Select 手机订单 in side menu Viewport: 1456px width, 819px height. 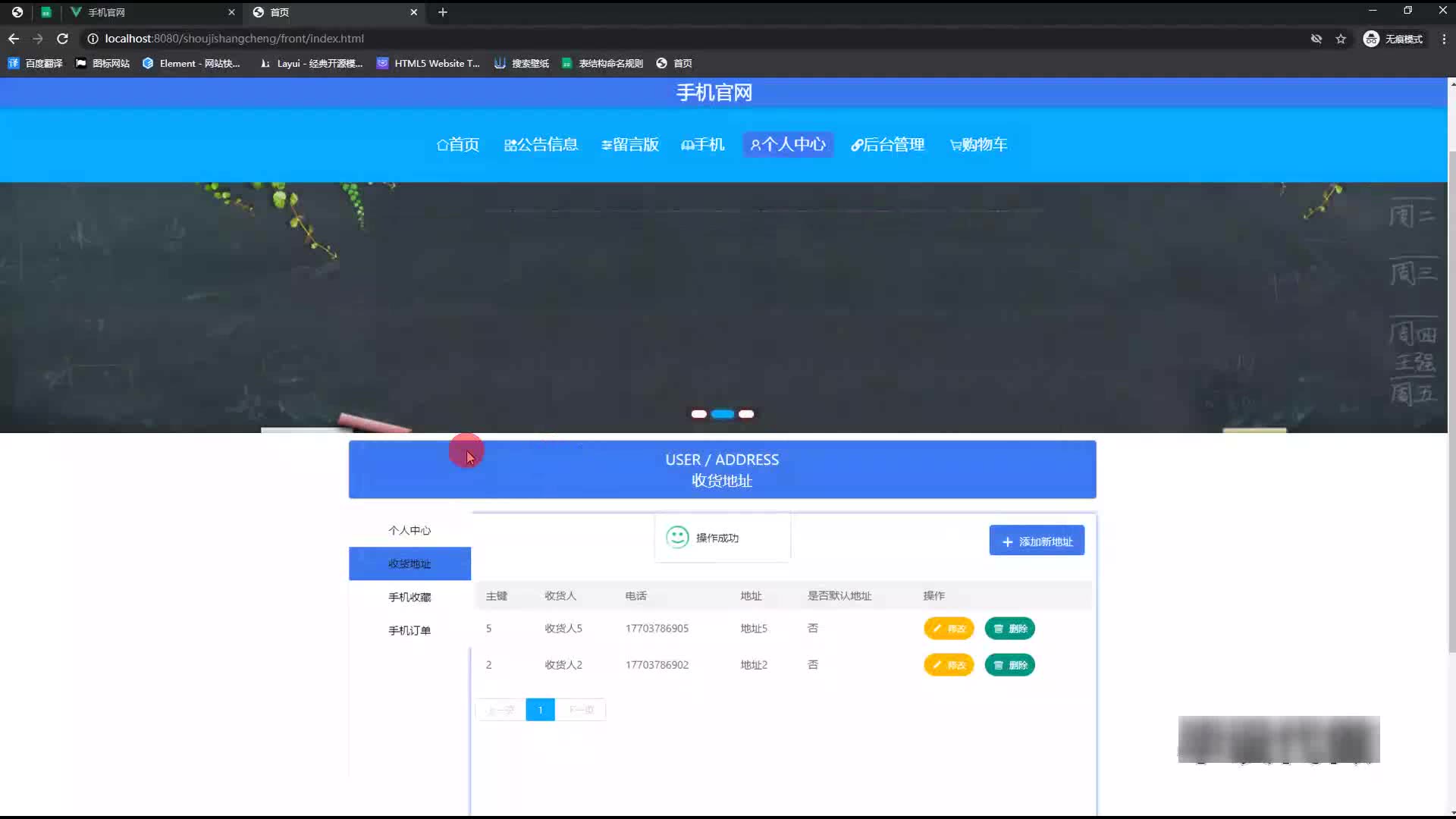click(x=409, y=631)
